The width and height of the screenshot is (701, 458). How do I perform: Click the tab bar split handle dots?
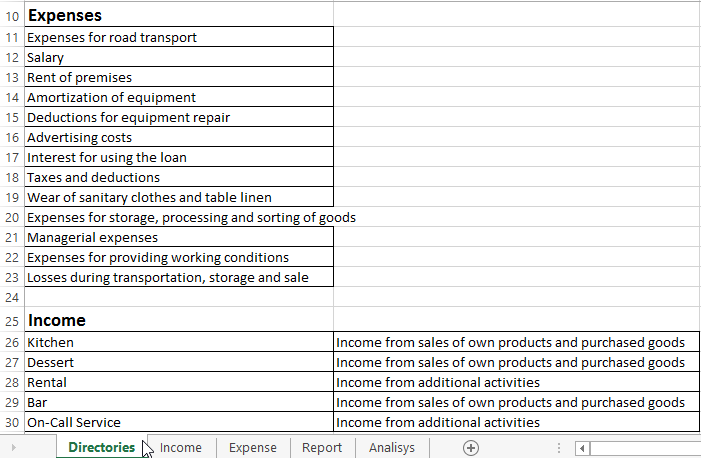pos(559,448)
